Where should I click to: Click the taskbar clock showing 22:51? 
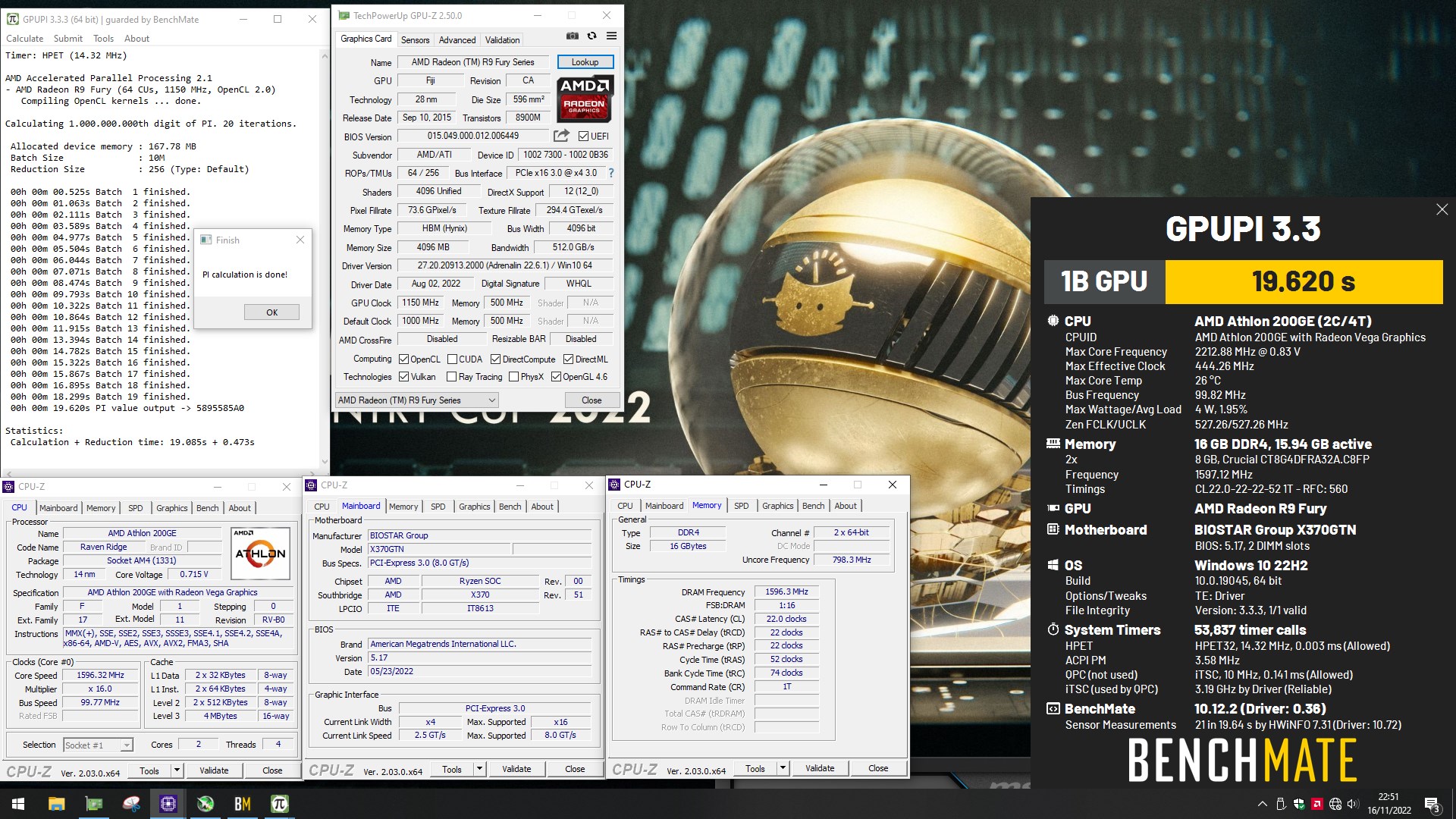point(1389,804)
